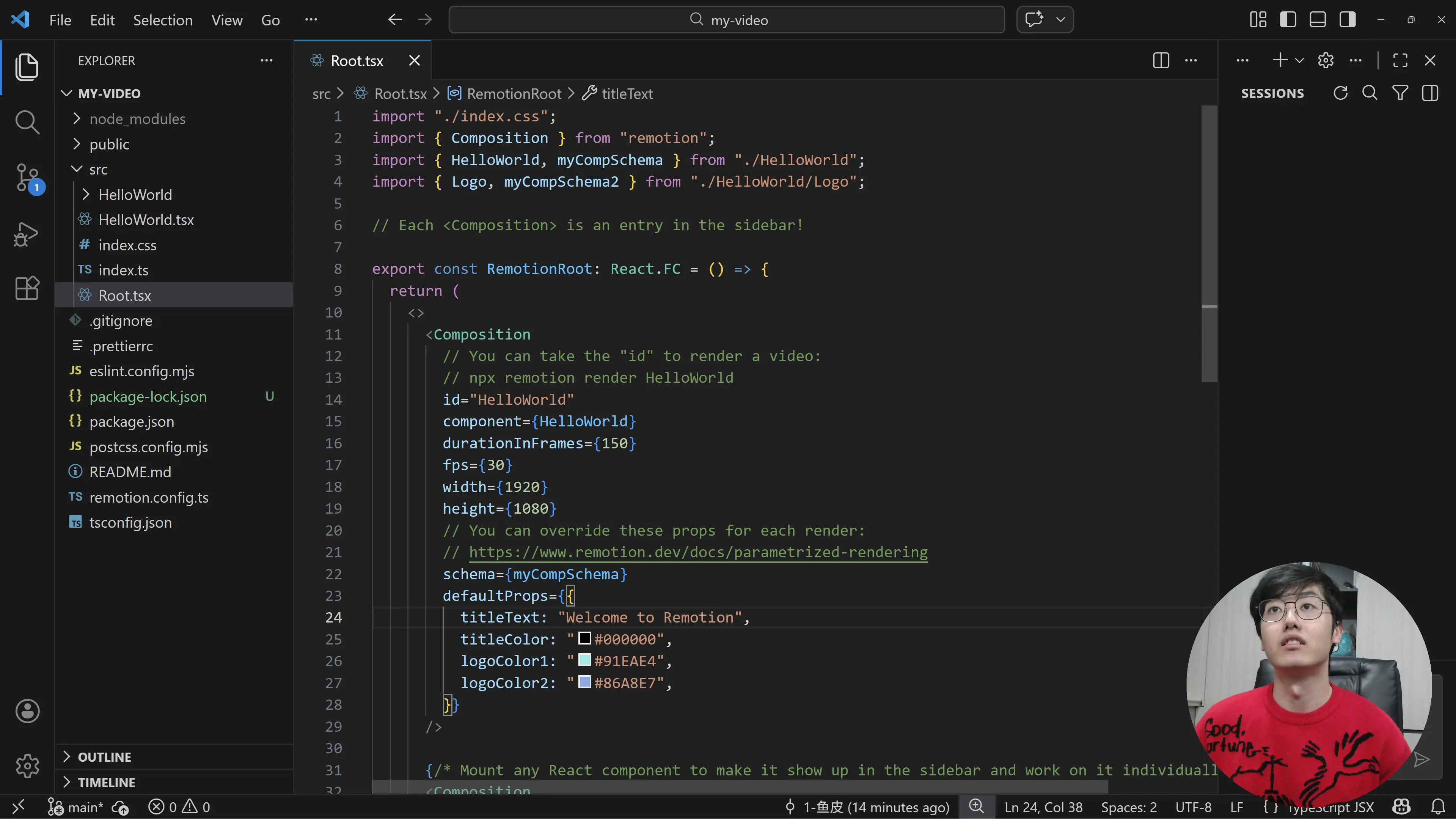
Task: Click split editor right icon
Action: pos(1161,60)
